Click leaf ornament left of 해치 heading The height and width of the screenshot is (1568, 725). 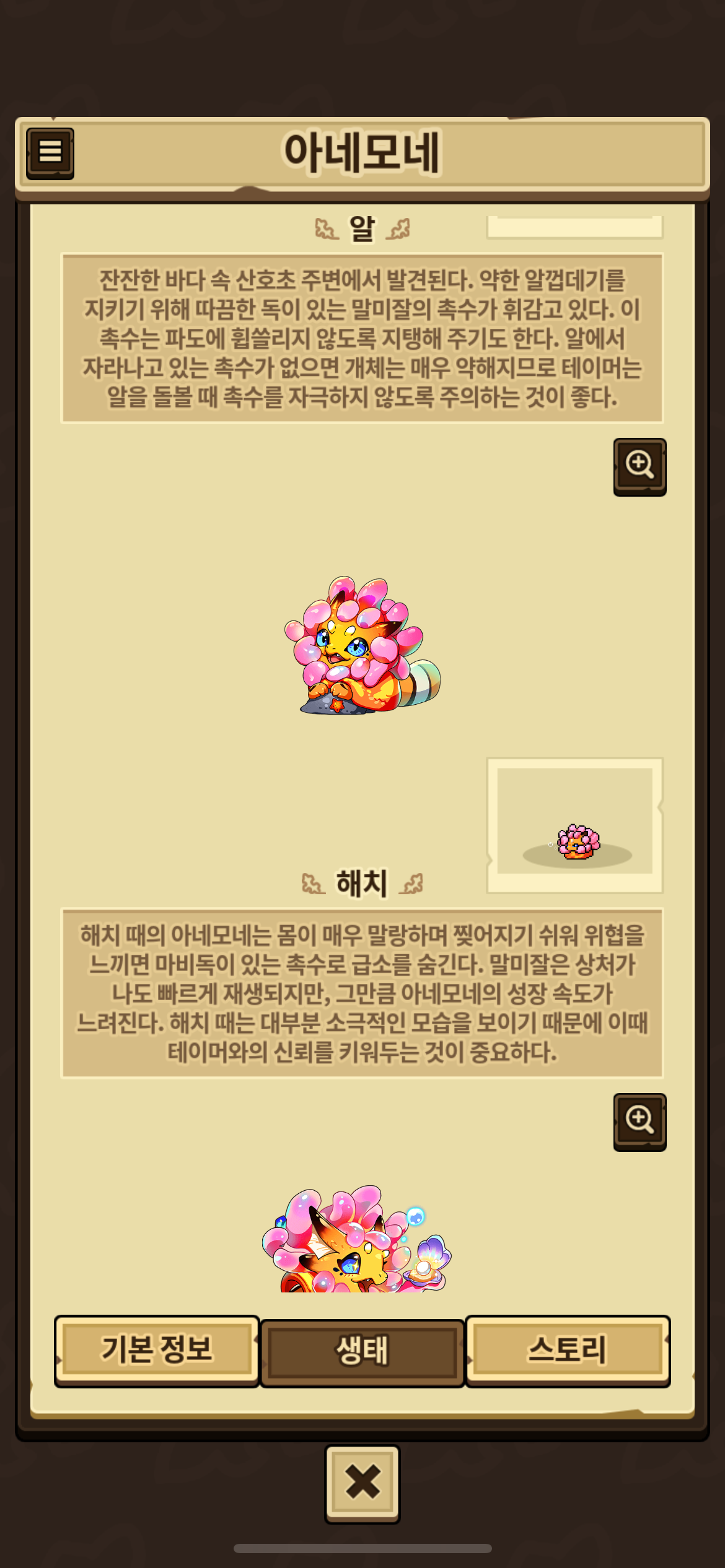click(314, 884)
